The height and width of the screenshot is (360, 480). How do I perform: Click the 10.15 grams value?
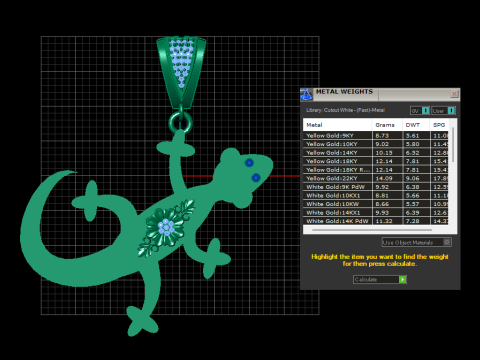(x=384, y=153)
